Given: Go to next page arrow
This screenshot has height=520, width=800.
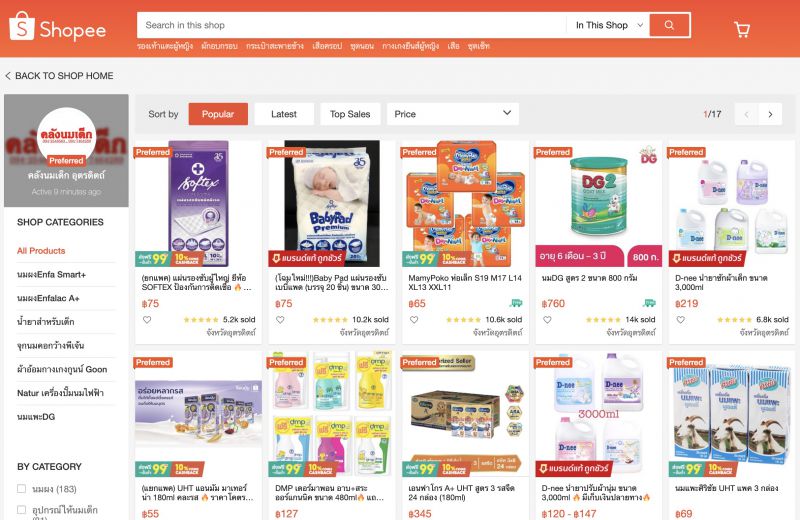Looking at the screenshot, I should [x=770, y=114].
